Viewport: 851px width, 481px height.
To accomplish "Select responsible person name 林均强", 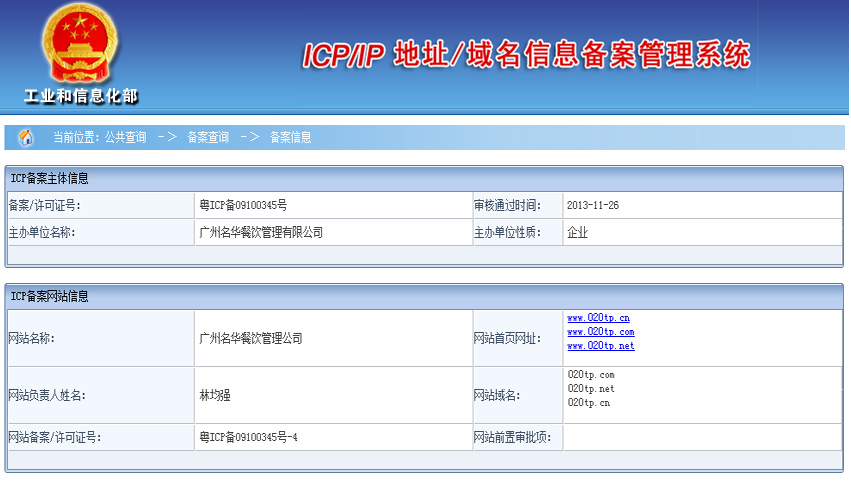I will (x=214, y=395).
